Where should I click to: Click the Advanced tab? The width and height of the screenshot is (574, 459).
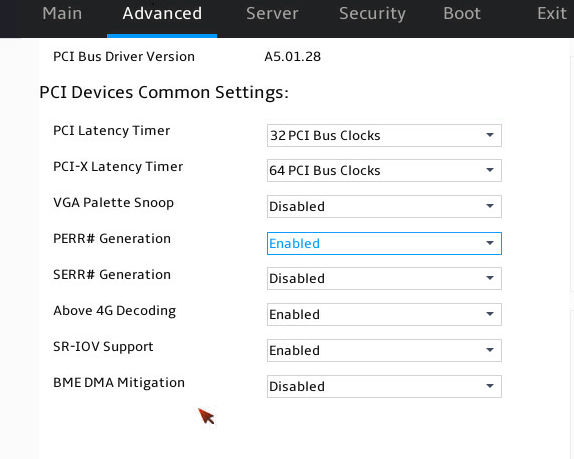162,14
